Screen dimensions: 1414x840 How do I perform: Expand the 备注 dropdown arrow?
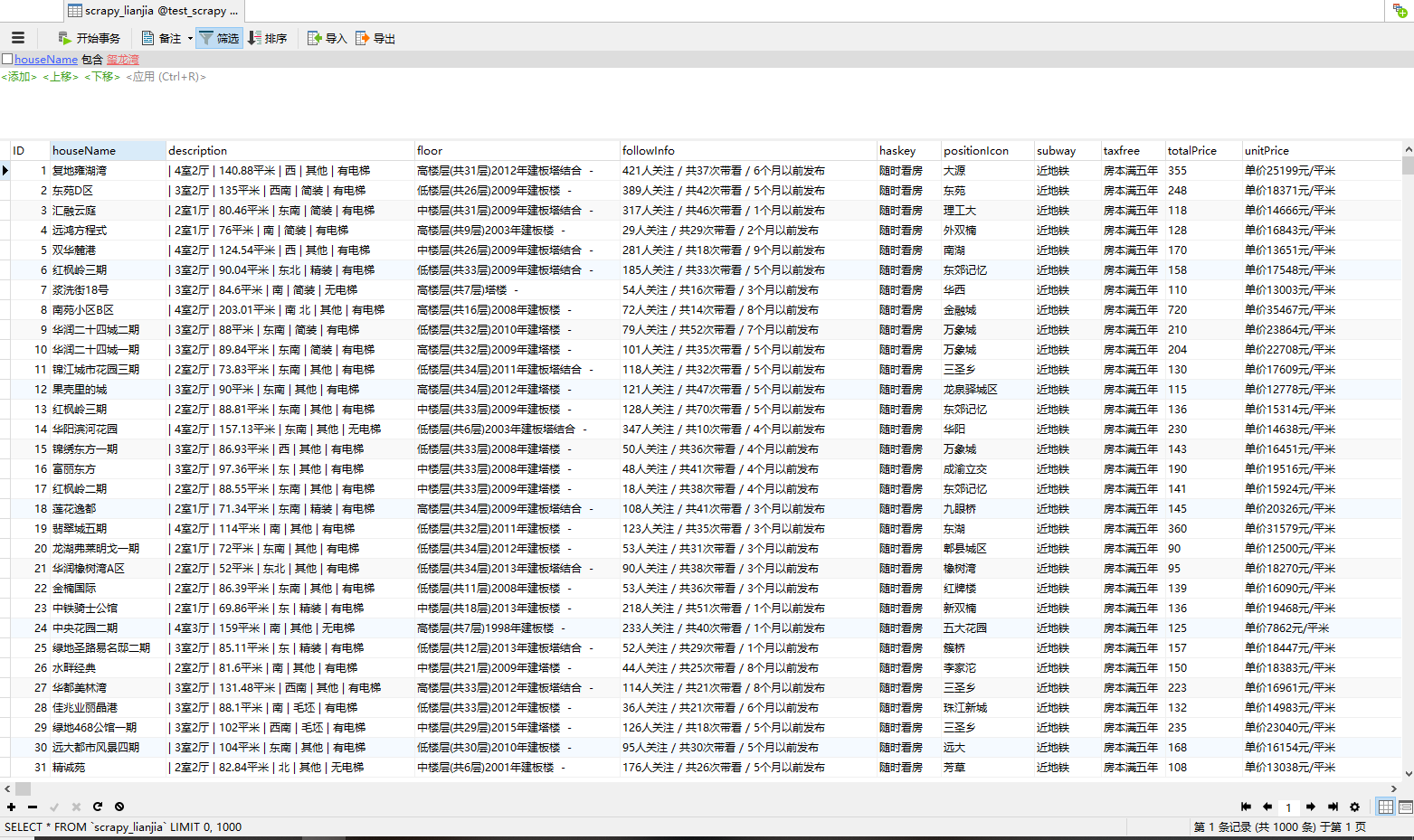[190, 38]
